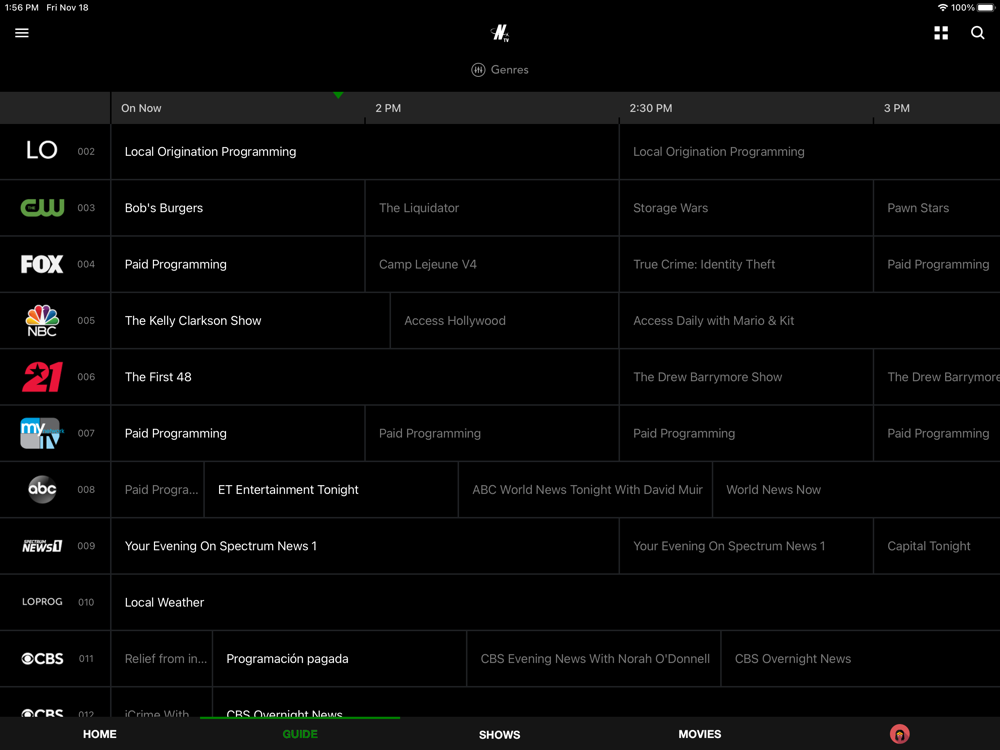Open True Crime: Identity Theft
The height and width of the screenshot is (750, 1000).
[x=746, y=264]
